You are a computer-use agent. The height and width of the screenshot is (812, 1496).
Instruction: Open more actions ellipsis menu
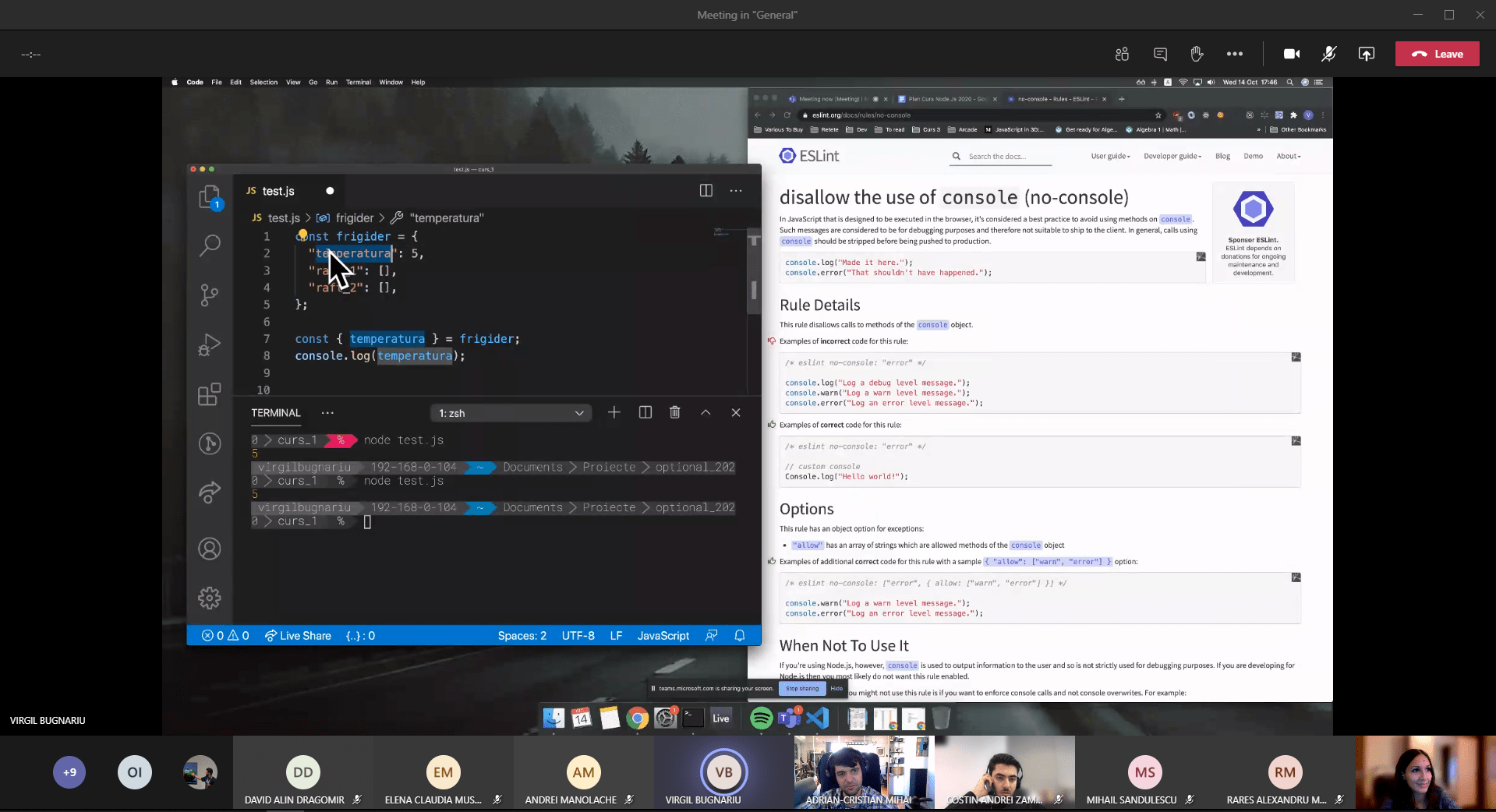[x=1235, y=54]
